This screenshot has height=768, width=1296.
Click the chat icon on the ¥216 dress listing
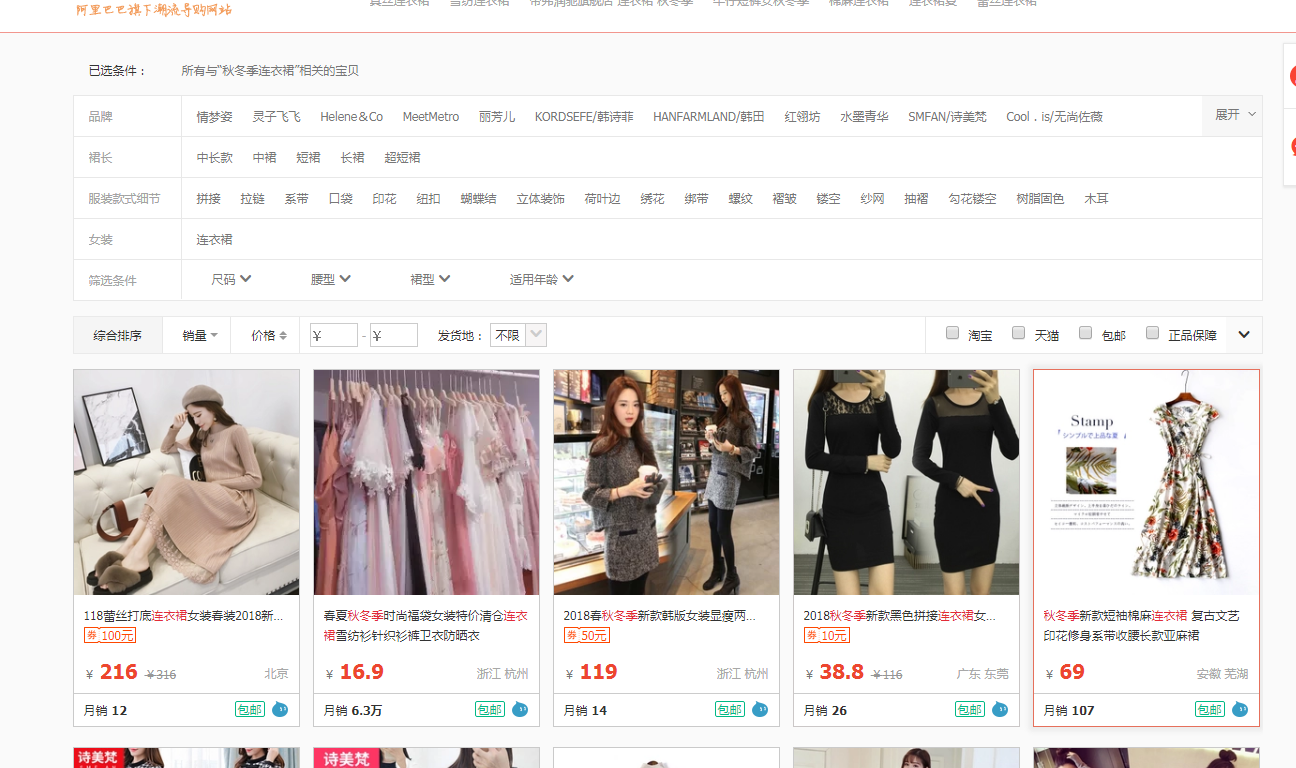point(280,710)
